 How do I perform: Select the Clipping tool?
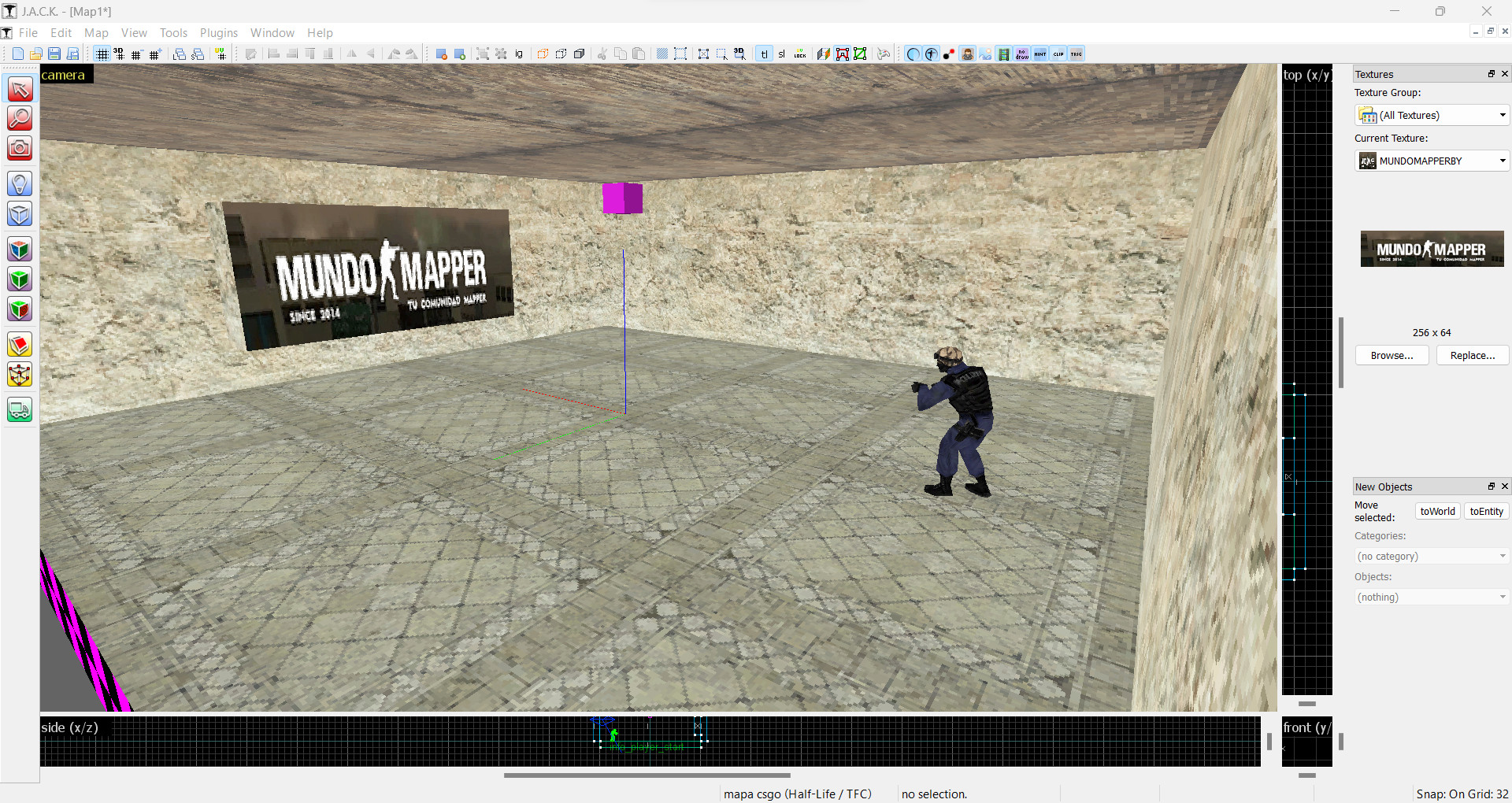coord(19,344)
